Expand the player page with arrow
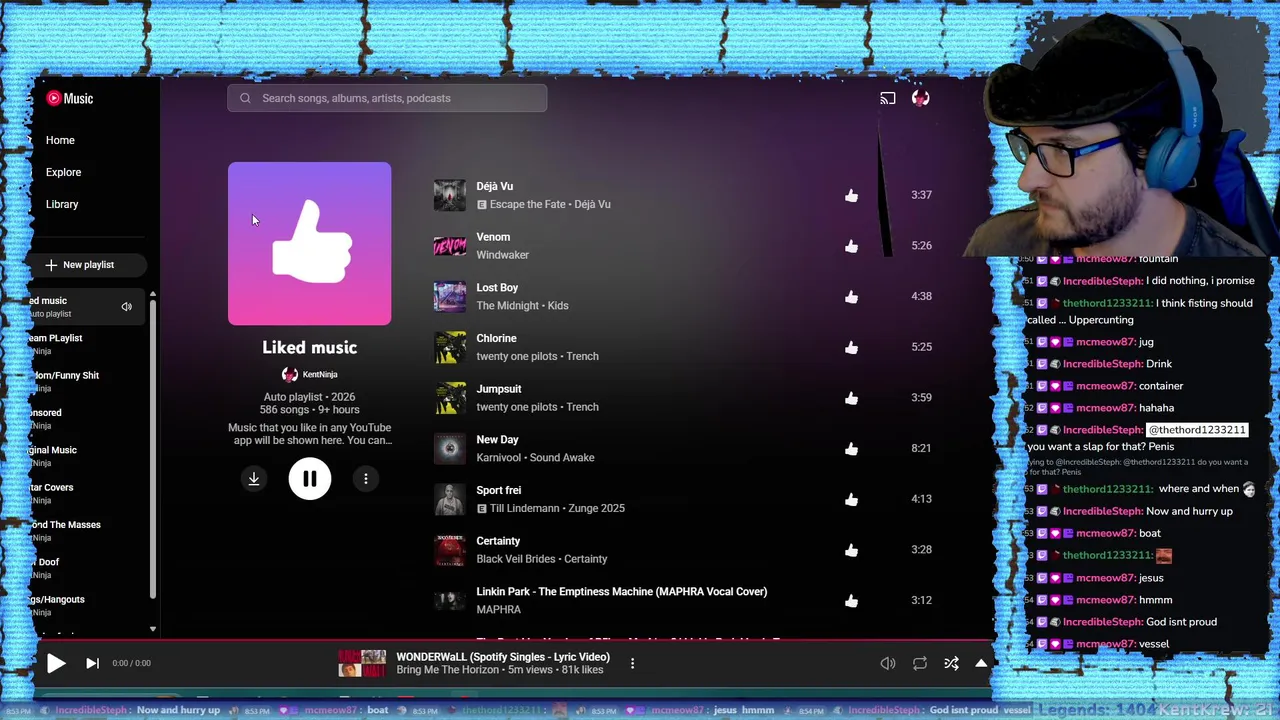This screenshot has height=720, width=1280. point(981,663)
